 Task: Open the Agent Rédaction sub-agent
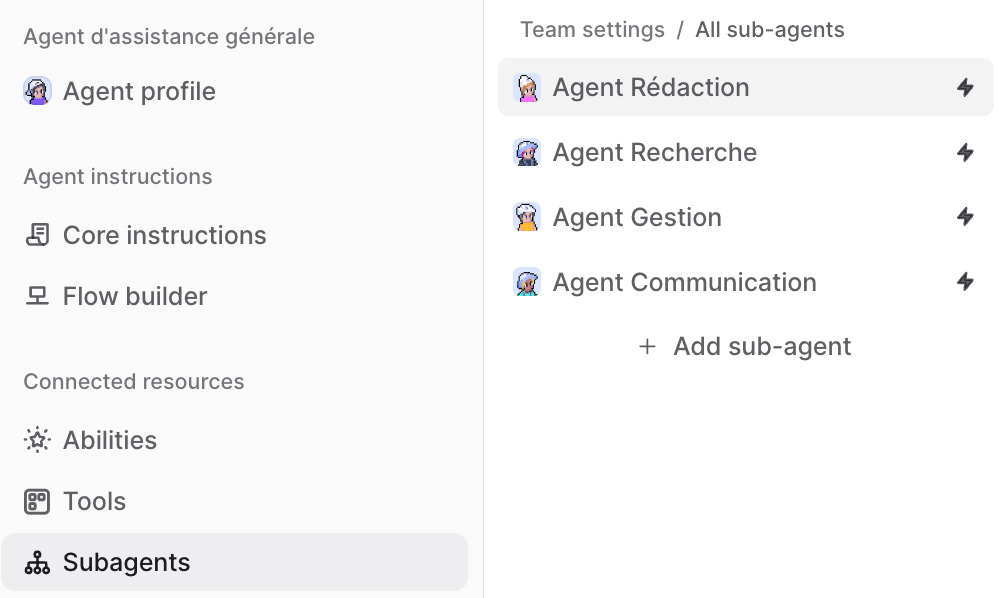(x=745, y=87)
